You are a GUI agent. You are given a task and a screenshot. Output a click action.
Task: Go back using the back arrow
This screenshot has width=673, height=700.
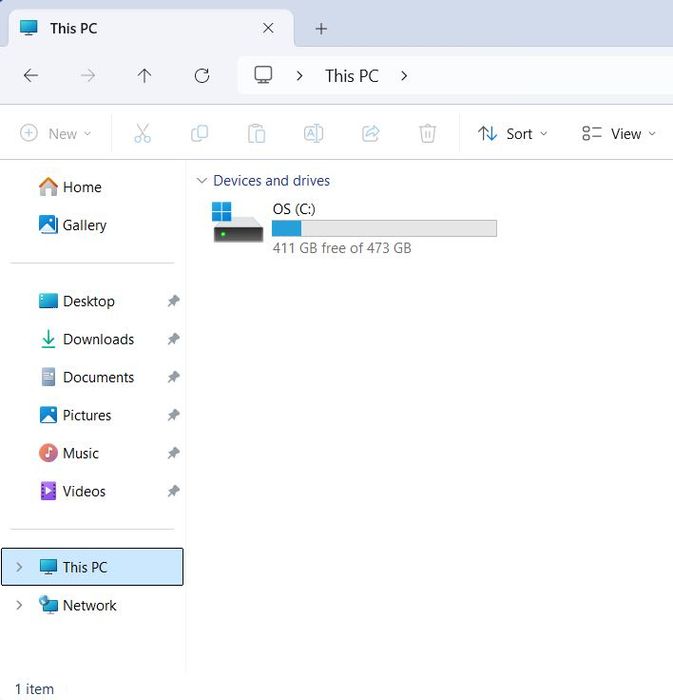31,75
